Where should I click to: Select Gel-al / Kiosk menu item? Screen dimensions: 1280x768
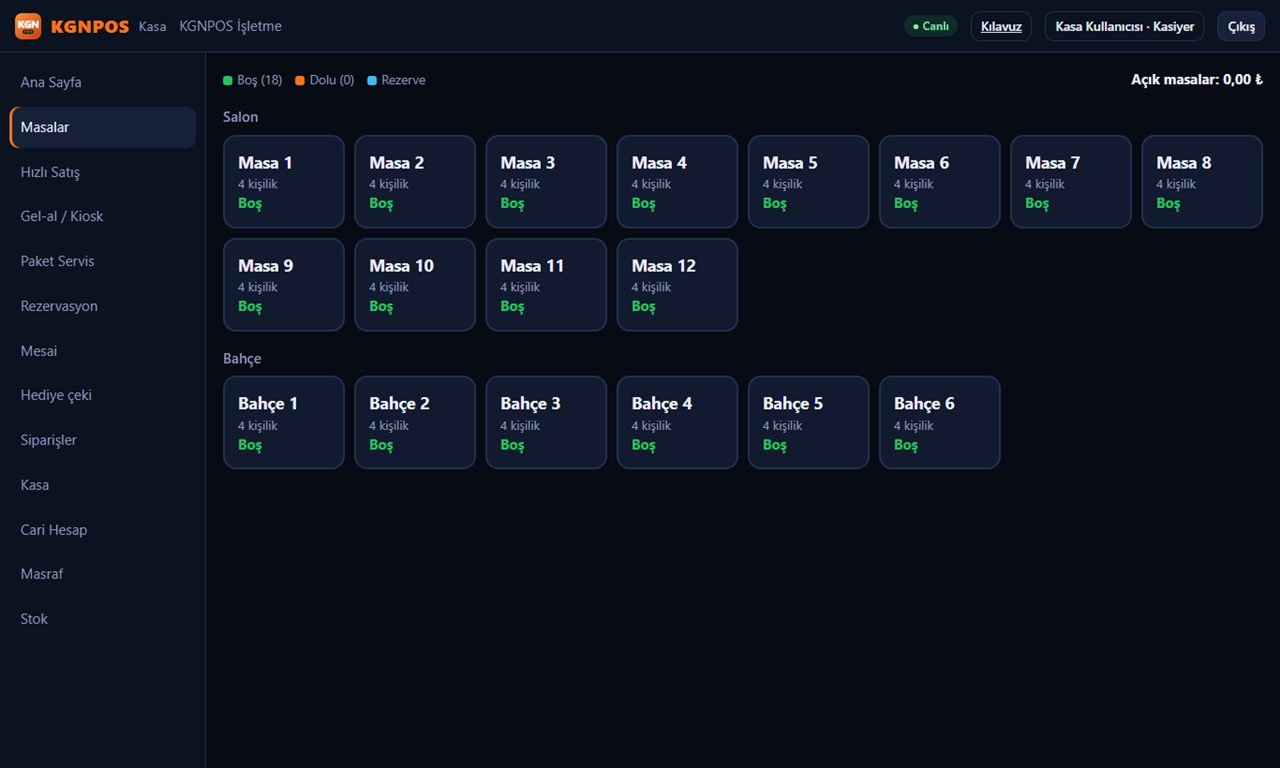[x=103, y=216]
